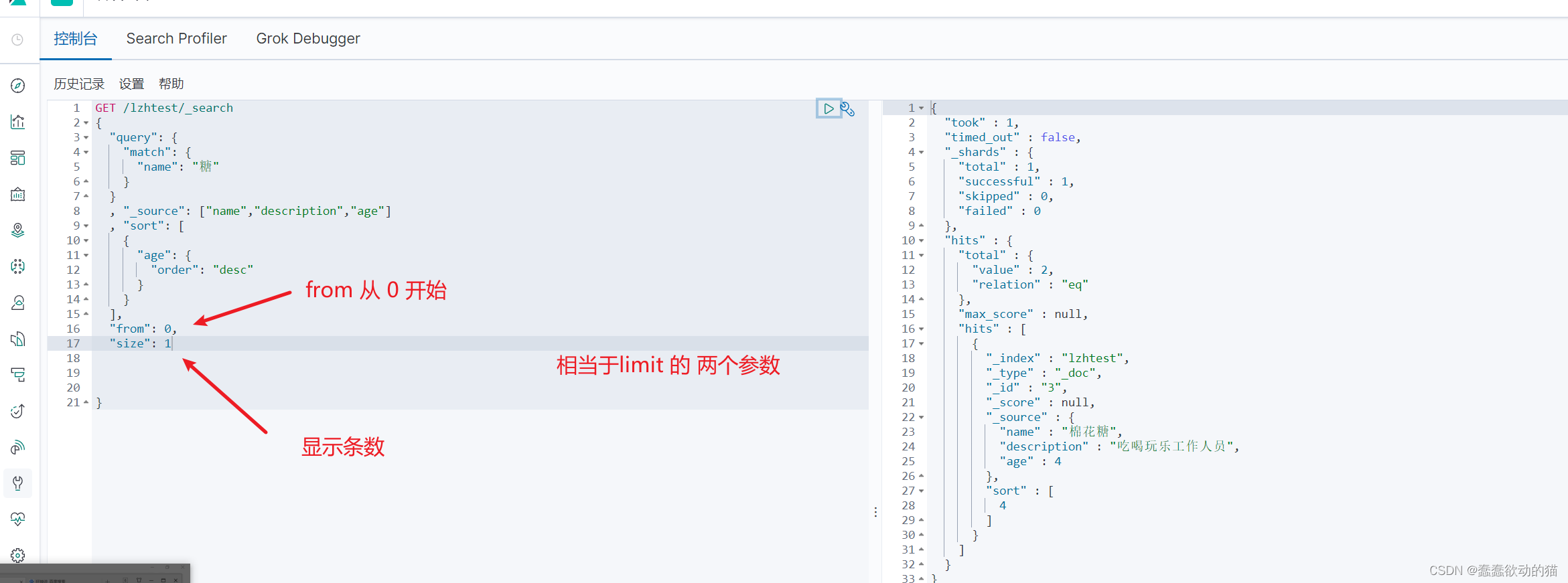The height and width of the screenshot is (583, 1568).
Task: Click the send request play icon
Action: [829, 108]
